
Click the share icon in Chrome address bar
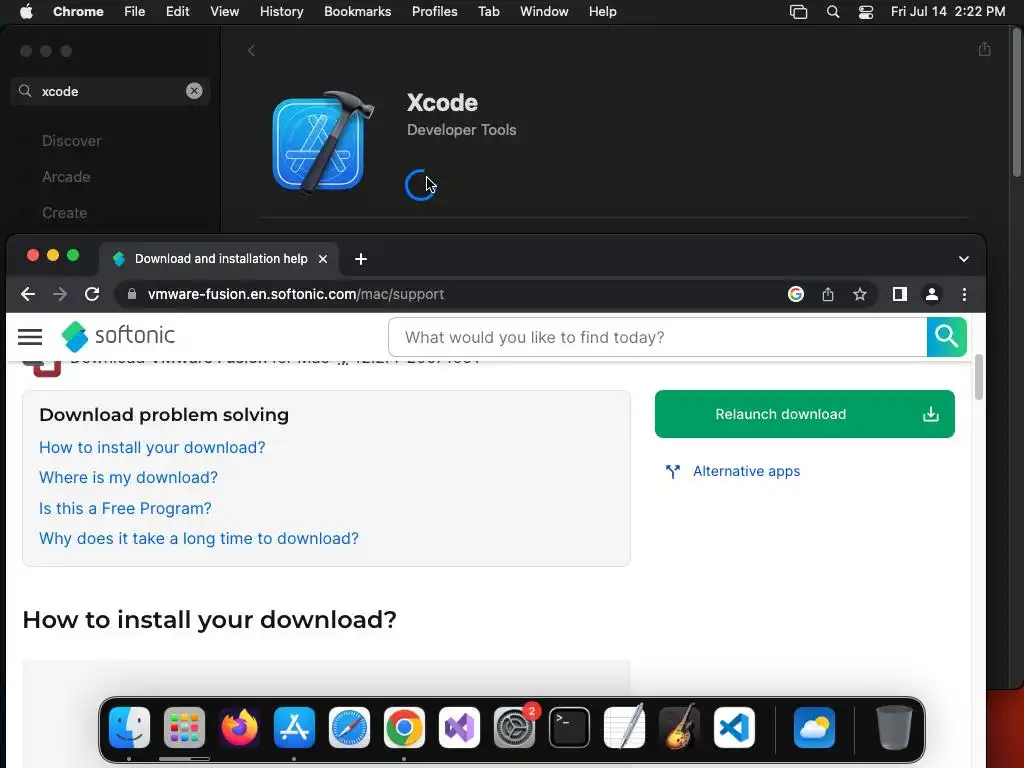tap(828, 295)
